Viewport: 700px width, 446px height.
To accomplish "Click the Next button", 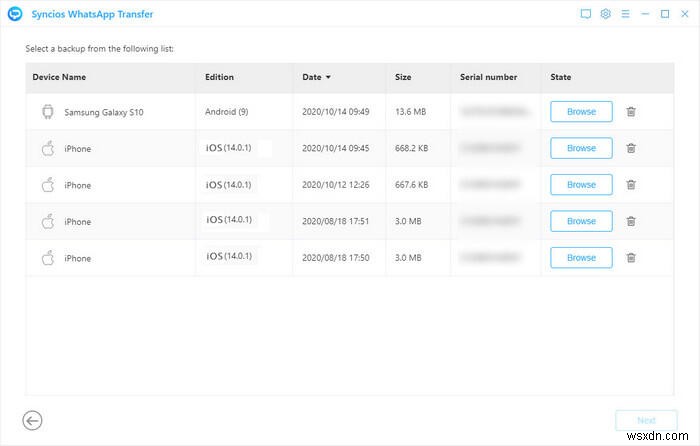I will (x=646, y=420).
